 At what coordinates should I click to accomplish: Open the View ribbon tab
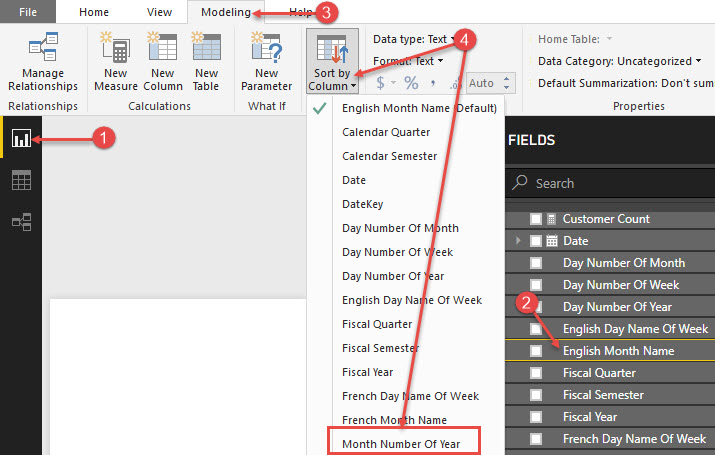[x=159, y=12]
